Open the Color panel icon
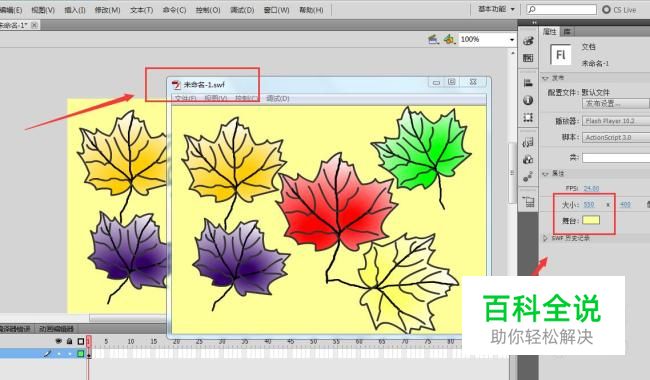 pos(528,41)
